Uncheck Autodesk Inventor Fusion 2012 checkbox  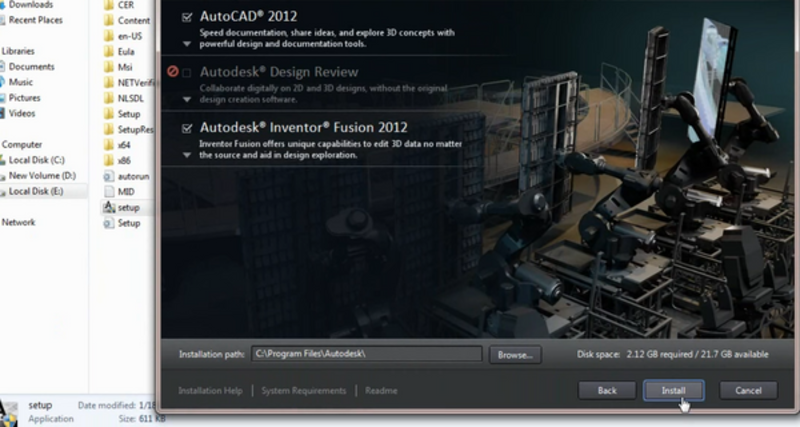tap(187, 128)
